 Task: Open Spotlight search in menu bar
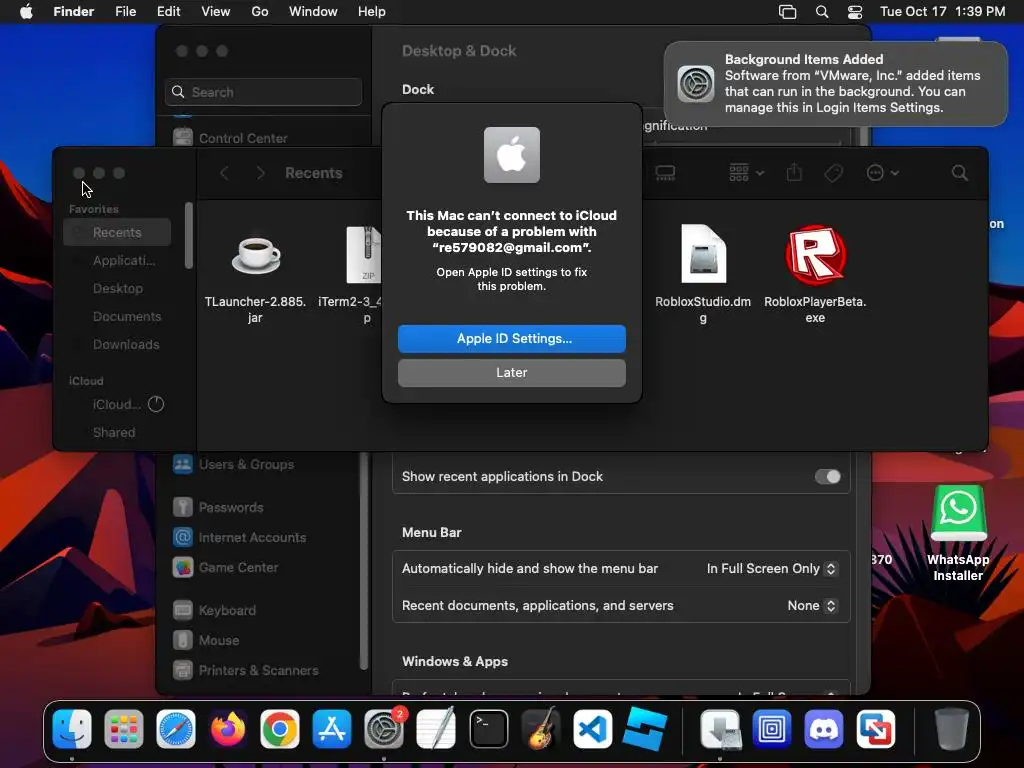point(822,12)
